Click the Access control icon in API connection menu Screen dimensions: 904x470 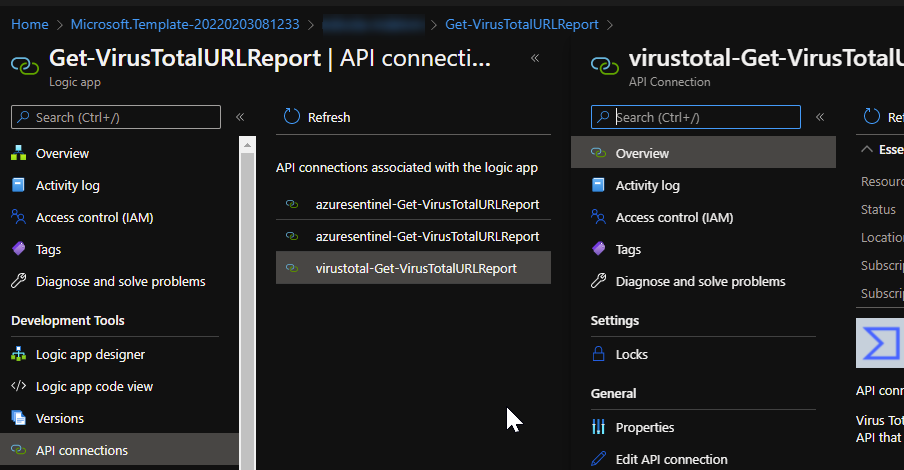tap(598, 217)
